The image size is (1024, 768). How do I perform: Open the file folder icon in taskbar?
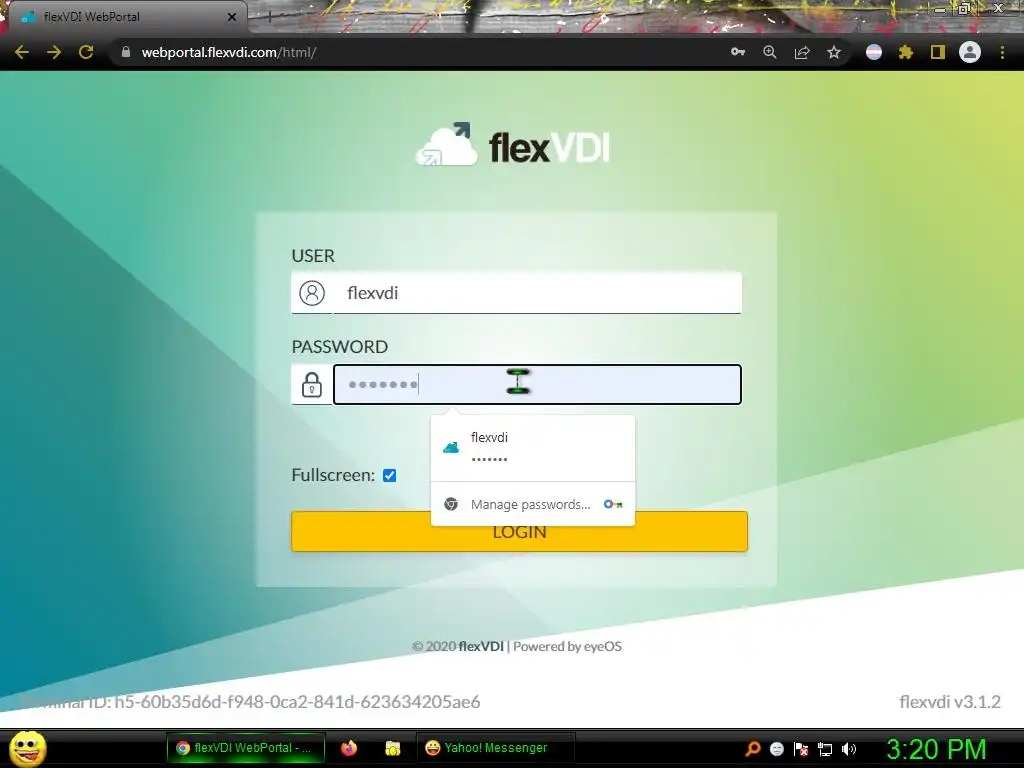392,748
